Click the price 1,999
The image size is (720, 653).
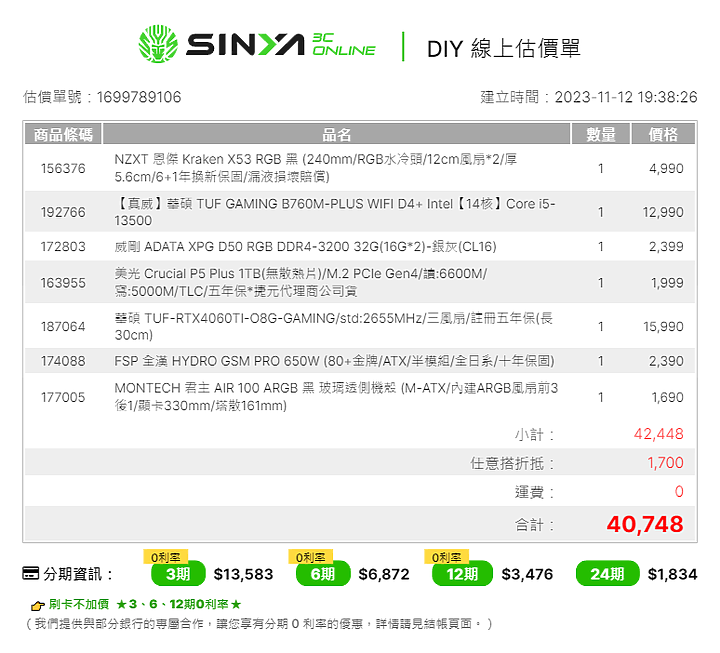[x=667, y=283]
